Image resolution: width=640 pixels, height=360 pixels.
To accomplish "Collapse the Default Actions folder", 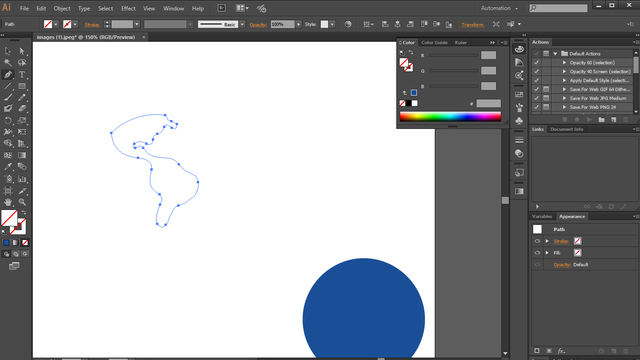I will coord(555,53).
